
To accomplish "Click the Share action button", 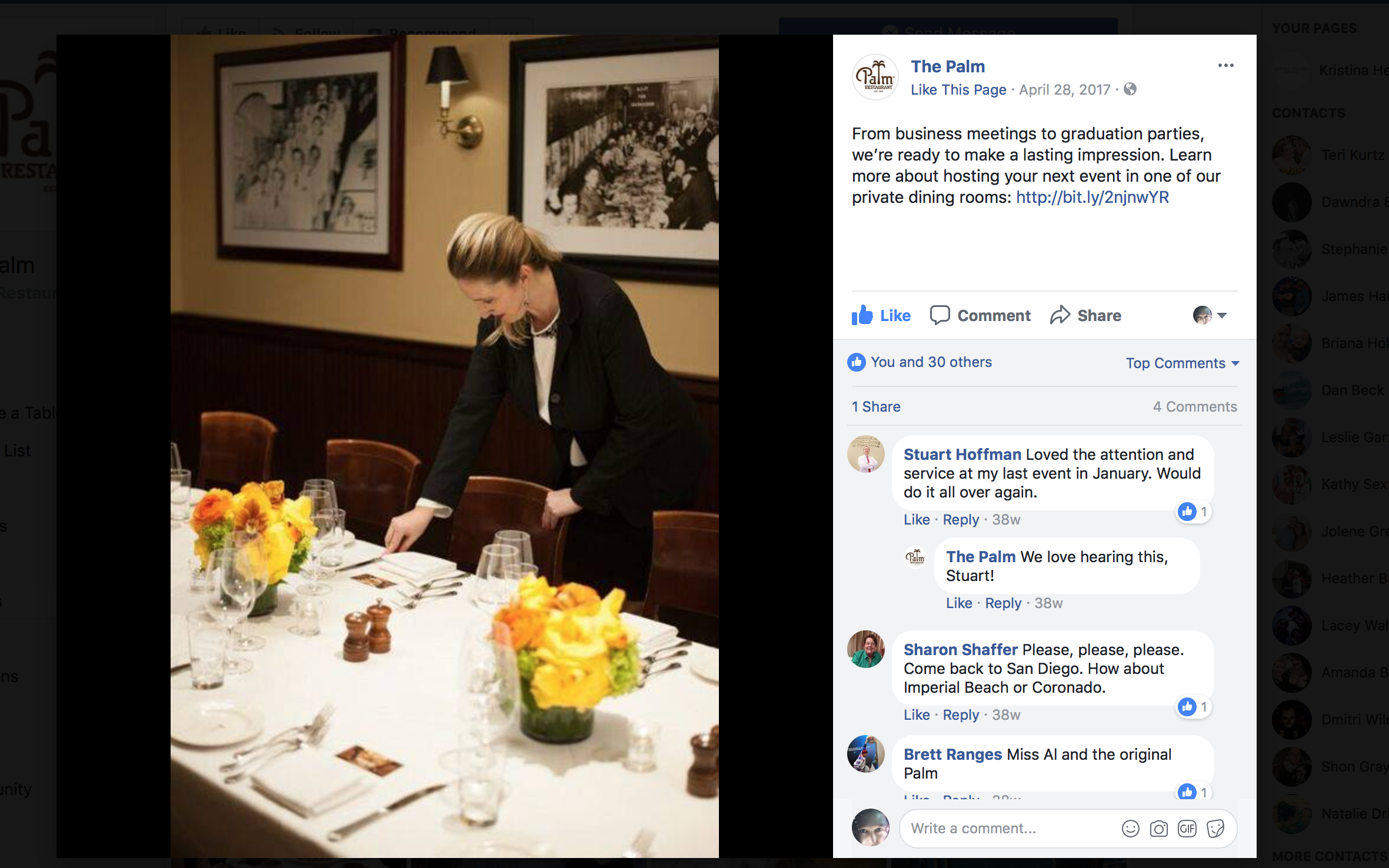I will pos(1086,316).
